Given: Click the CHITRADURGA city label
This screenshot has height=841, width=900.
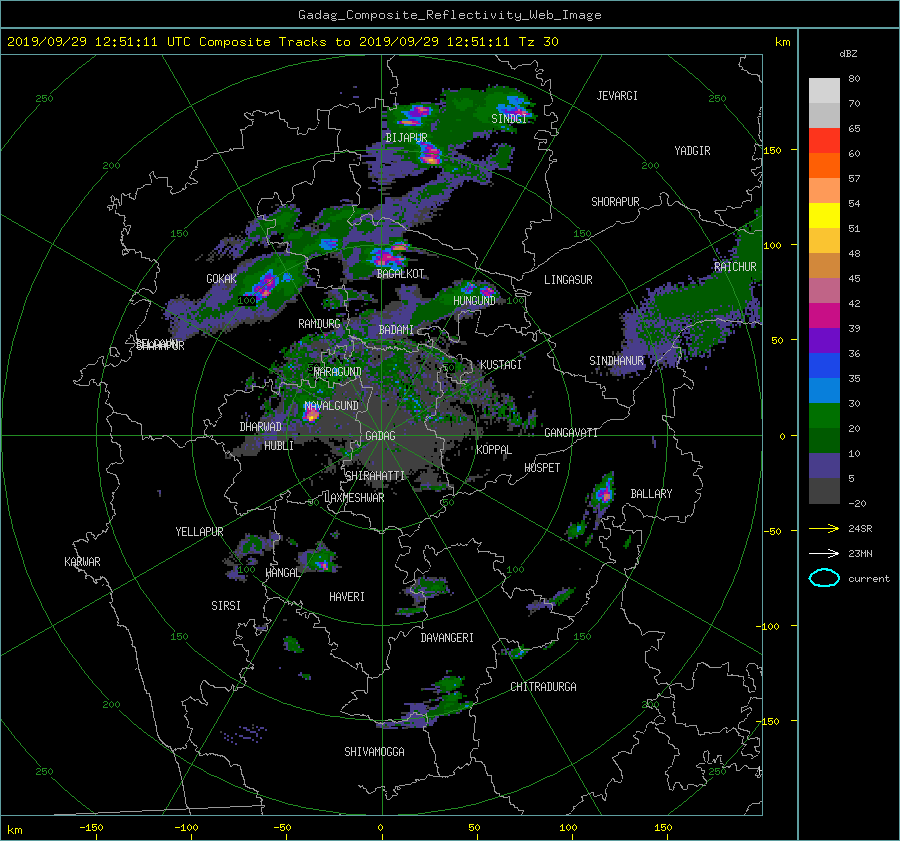Looking at the screenshot, I should pos(543,687).
